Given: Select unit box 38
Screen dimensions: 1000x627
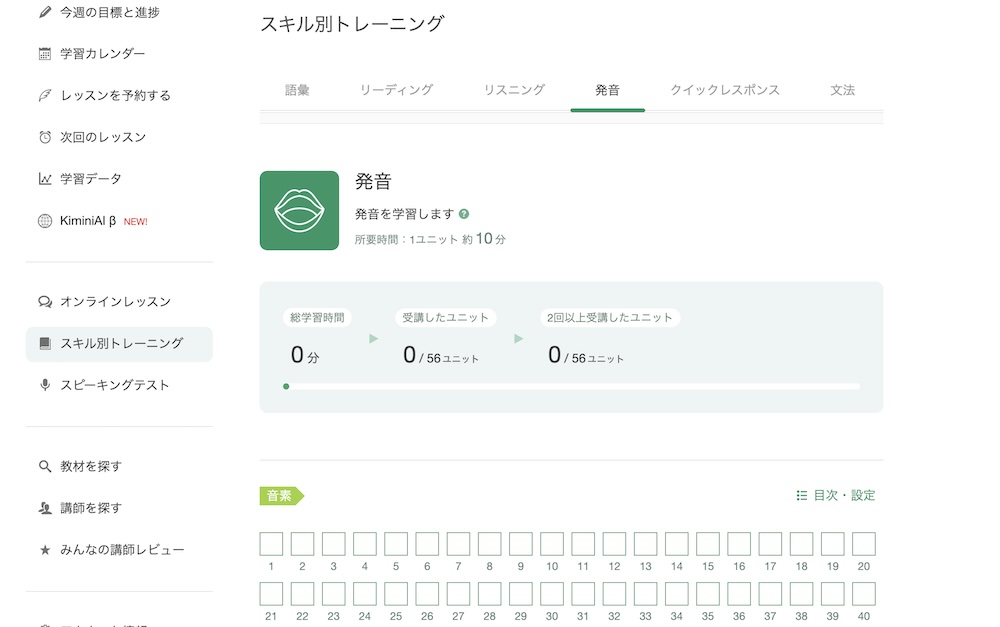Looking at the screenshot, I should 801,594.
